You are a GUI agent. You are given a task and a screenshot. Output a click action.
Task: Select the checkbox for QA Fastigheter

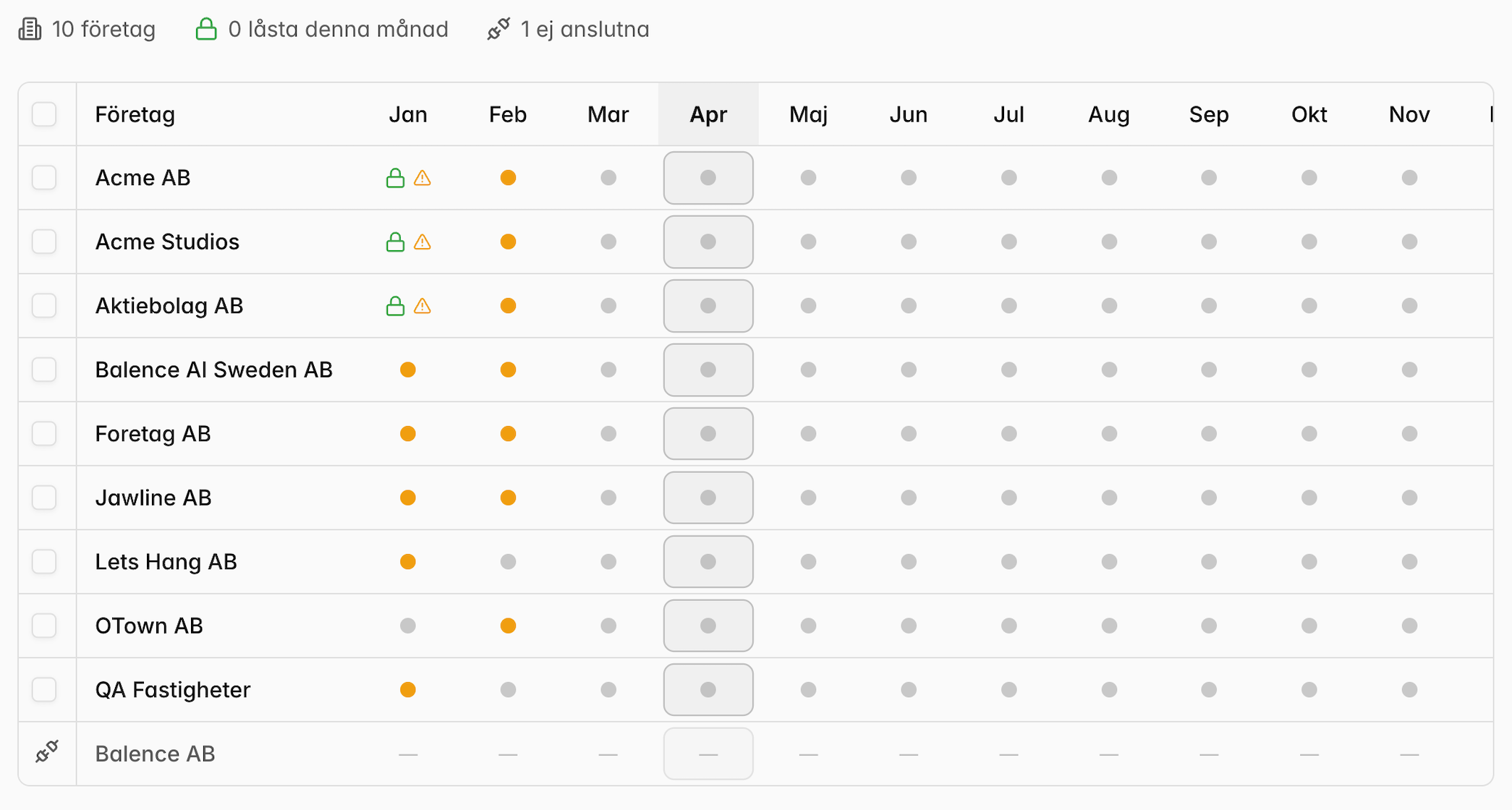coord(44,689)
